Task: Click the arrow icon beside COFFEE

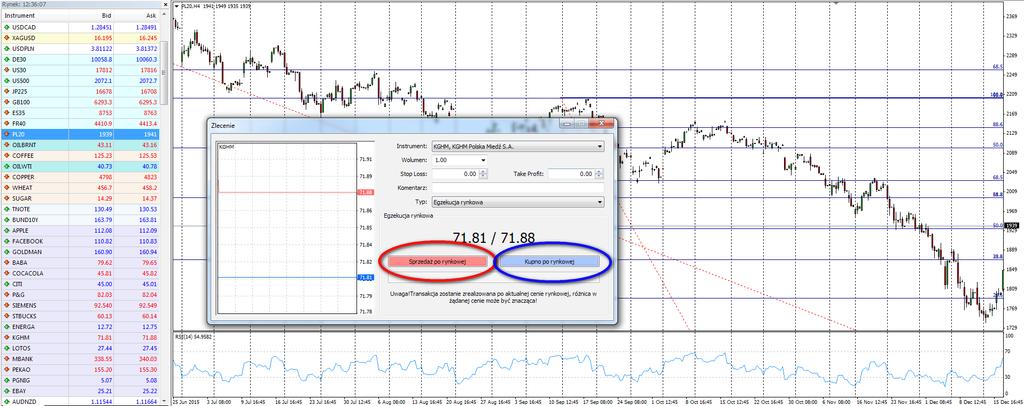Action: click(x=7, y=155)
